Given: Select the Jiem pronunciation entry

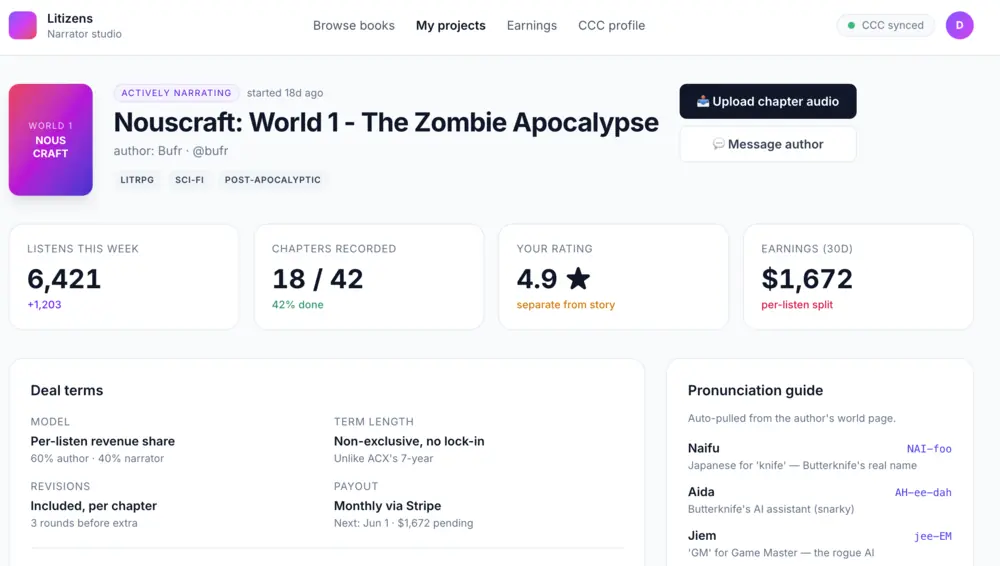Looking at the screenshot, I should click(x=820, y=544).
